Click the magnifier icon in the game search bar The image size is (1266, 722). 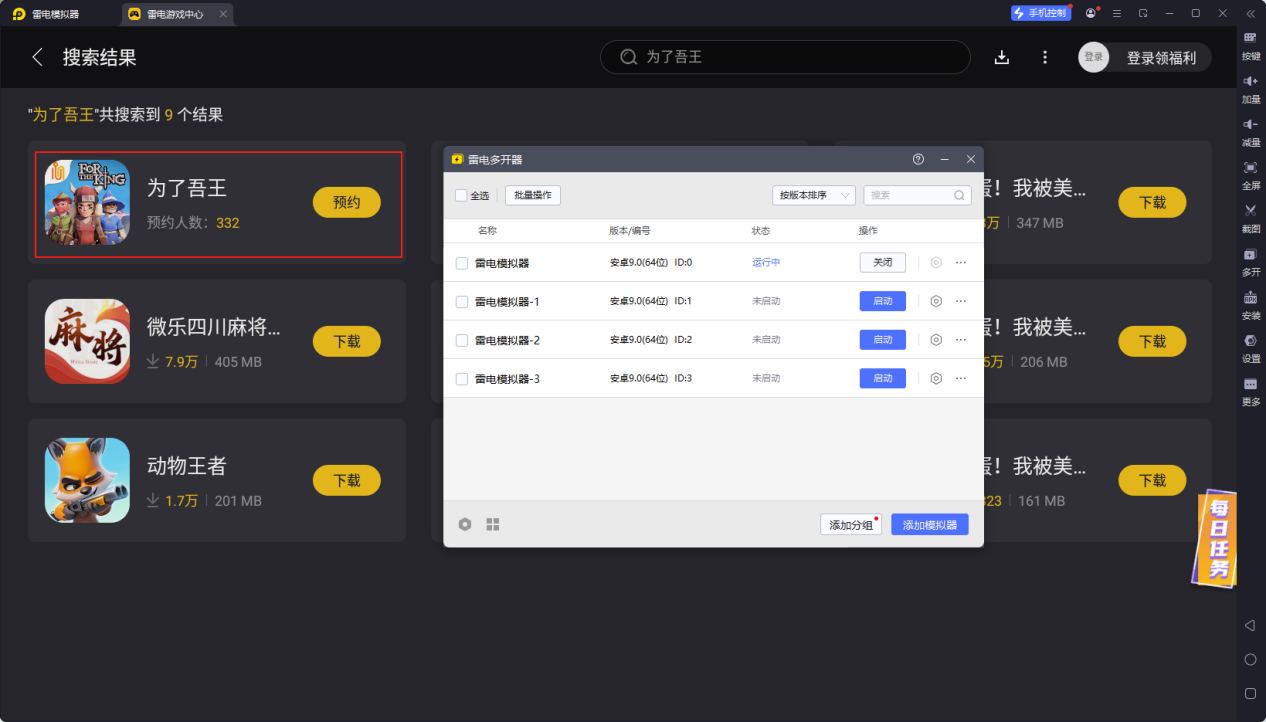(628, 57)
